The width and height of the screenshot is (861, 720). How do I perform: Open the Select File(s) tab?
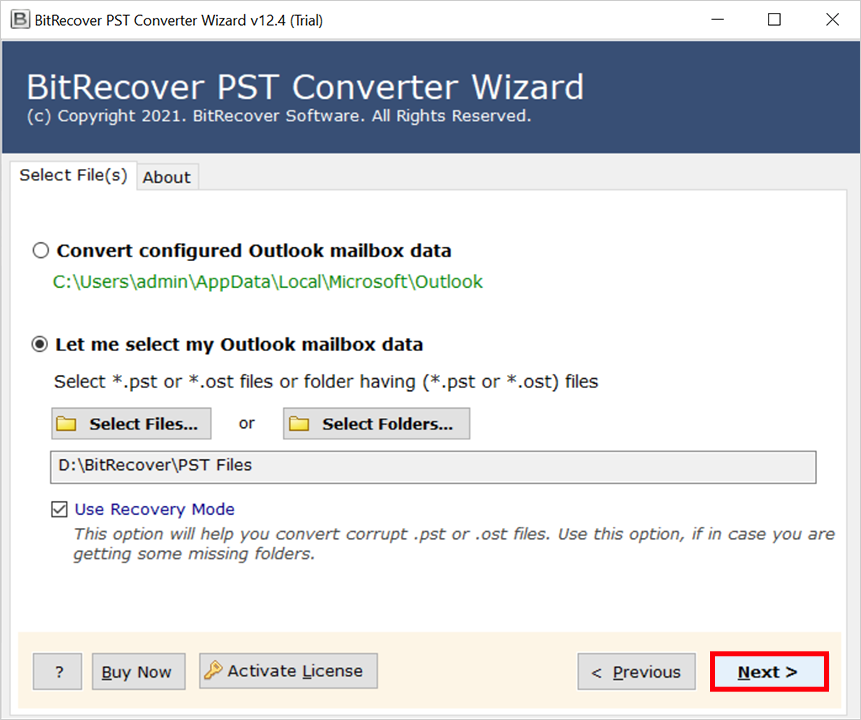pyautogui.click(x=73, y=175)
